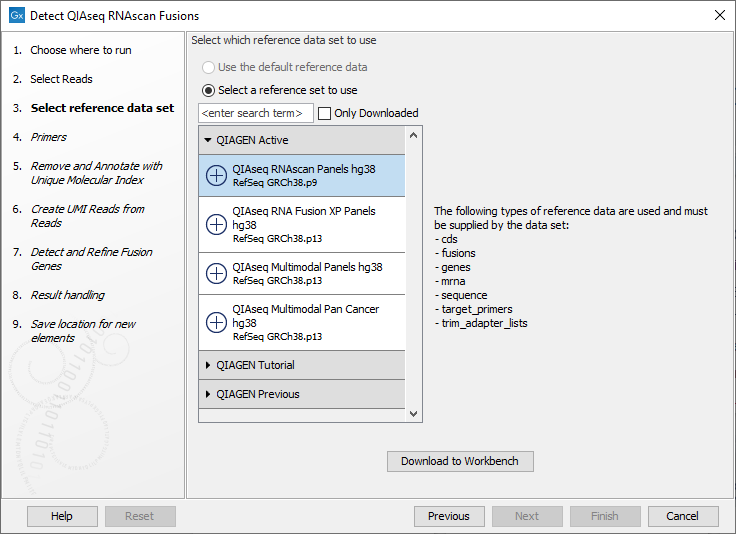Click the plus icon for QIAseq Multimodal Panels hg38
This screenshot has width=736, height=534.
tap(216, 273)
